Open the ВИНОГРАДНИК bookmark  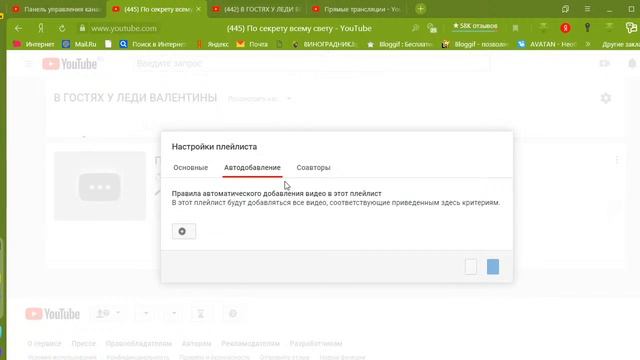tap(325, 44)
